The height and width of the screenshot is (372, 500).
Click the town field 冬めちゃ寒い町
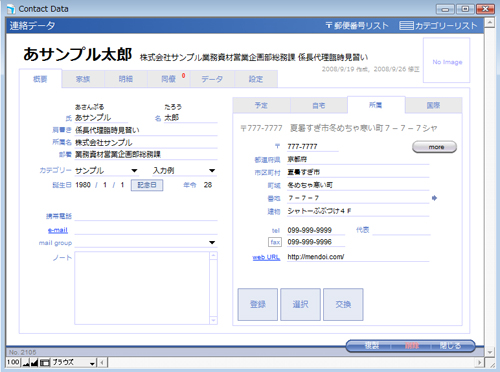click(x=358, y=185)
